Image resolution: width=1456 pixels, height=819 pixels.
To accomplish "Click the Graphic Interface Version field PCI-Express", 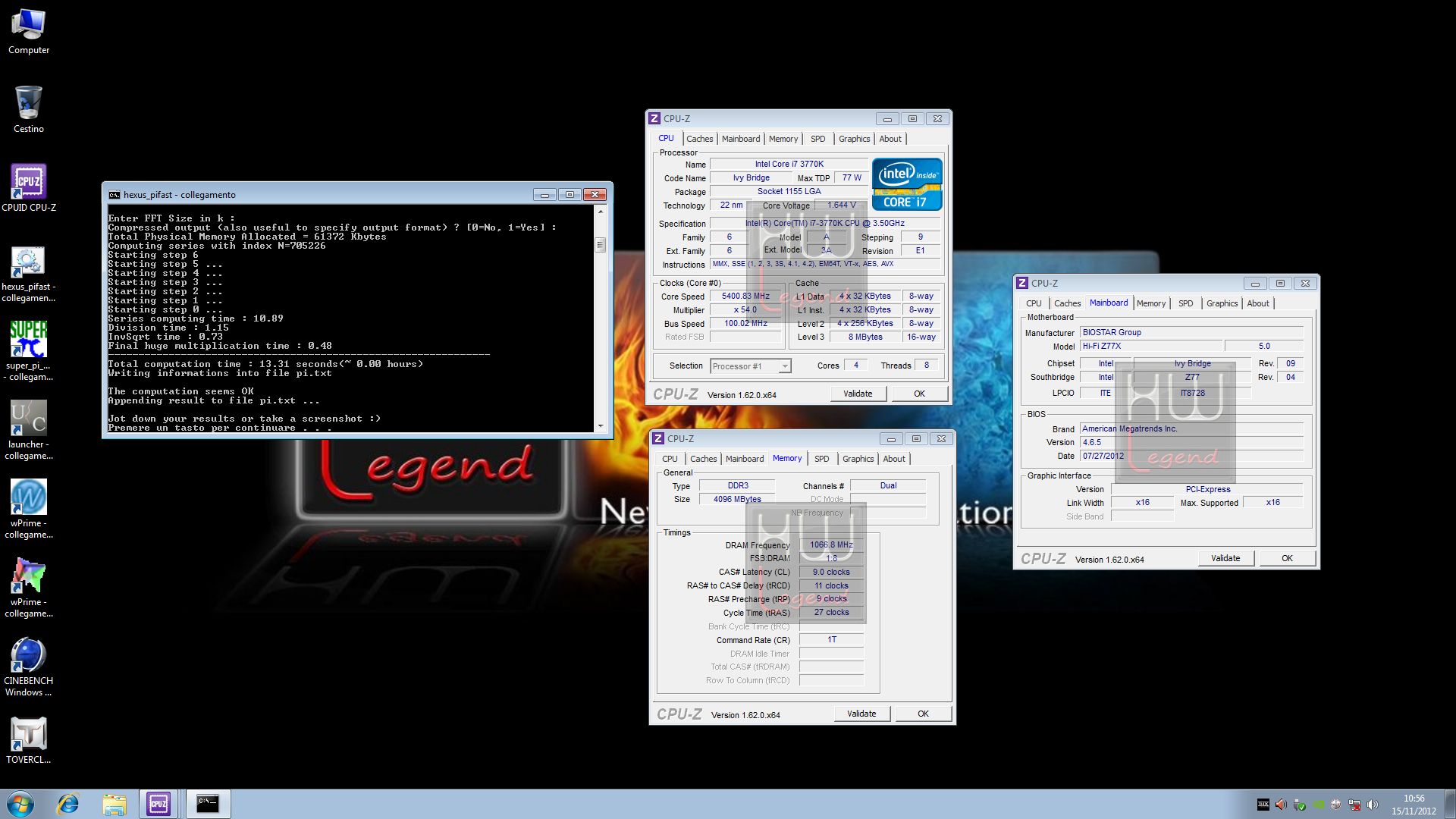I will [x=1207, y=489].
